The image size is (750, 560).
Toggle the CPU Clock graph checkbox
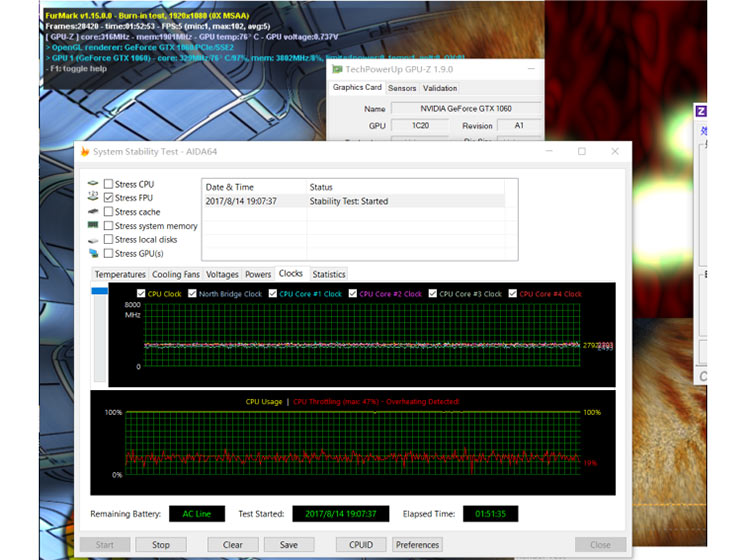click(141, 294)
